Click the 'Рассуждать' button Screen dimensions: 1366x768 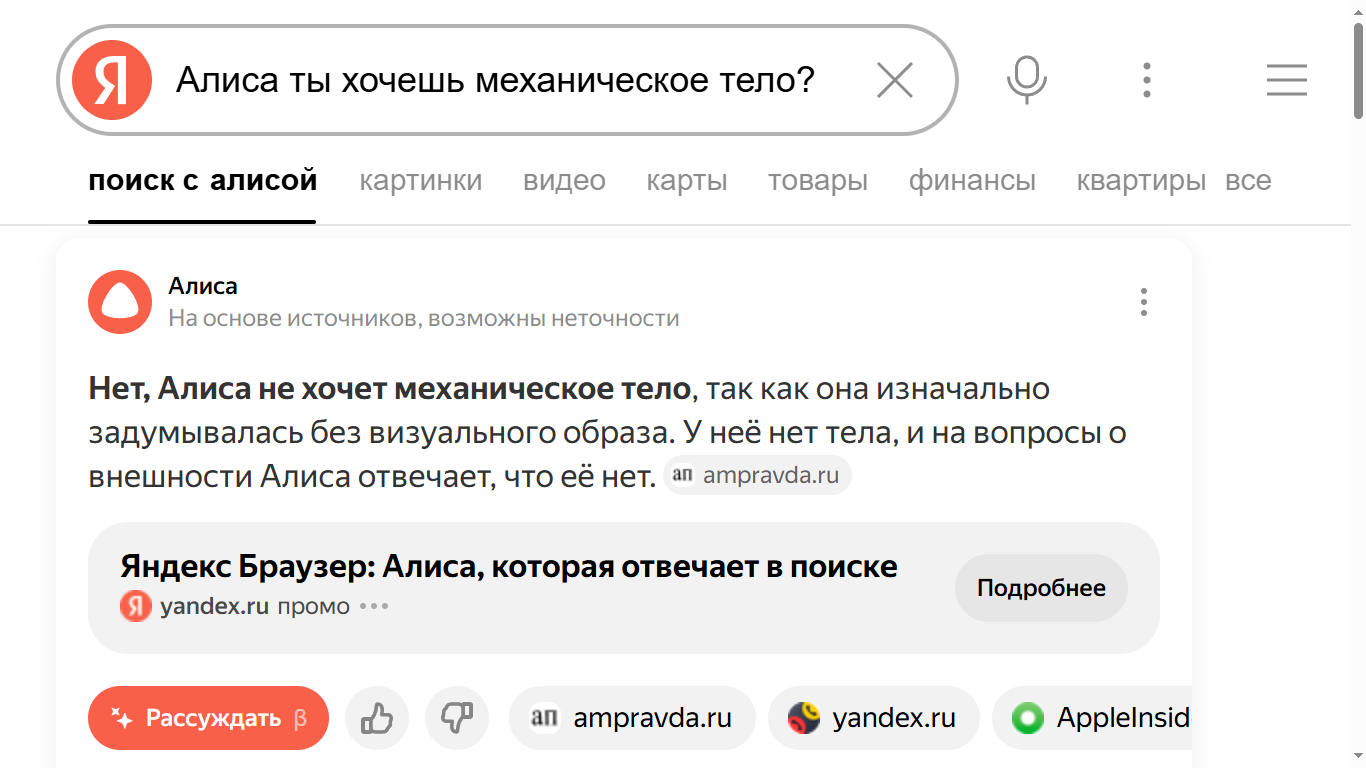pos(208,718)
